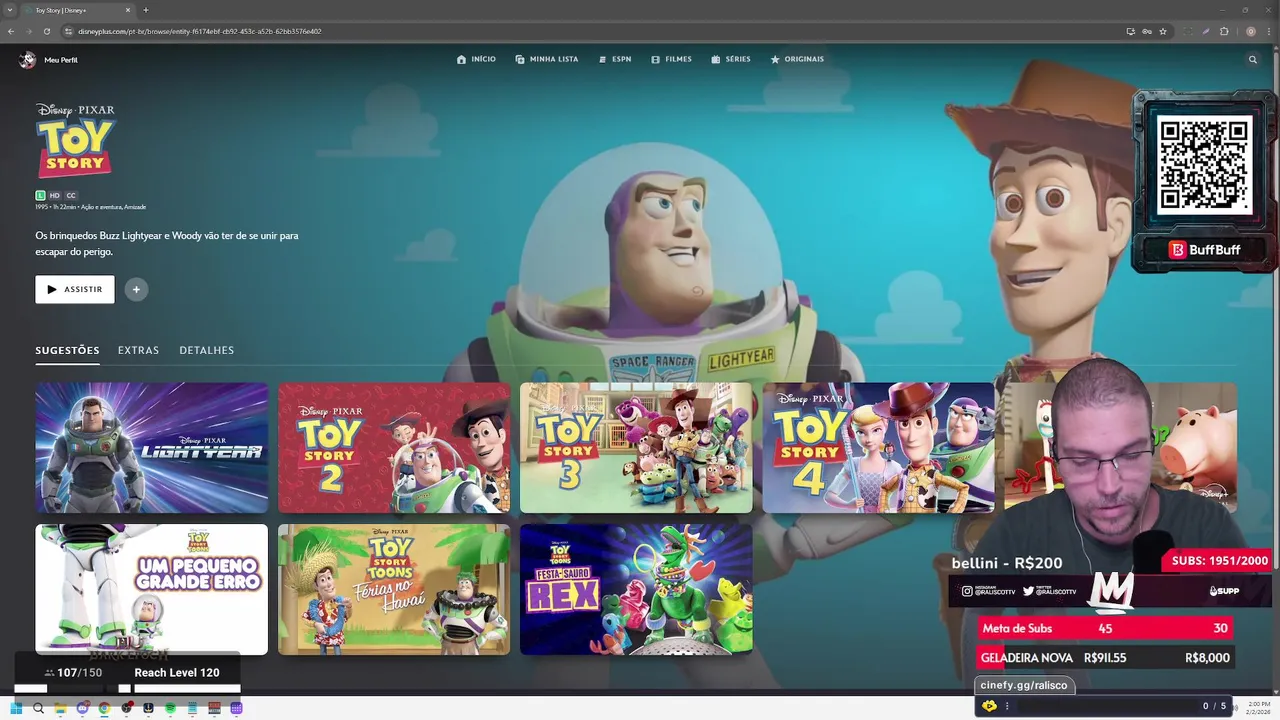Open the Windows Start menu
The width and height of the screenshot is (1280, 720).
coord(16,708)
